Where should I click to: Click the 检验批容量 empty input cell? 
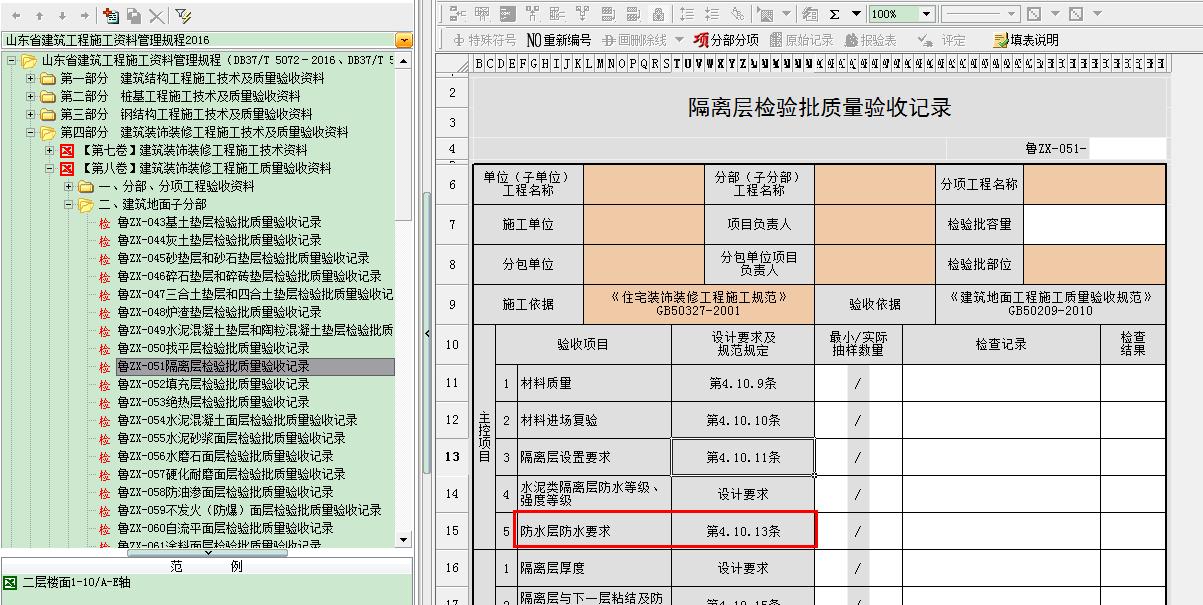pos(1094,225)
